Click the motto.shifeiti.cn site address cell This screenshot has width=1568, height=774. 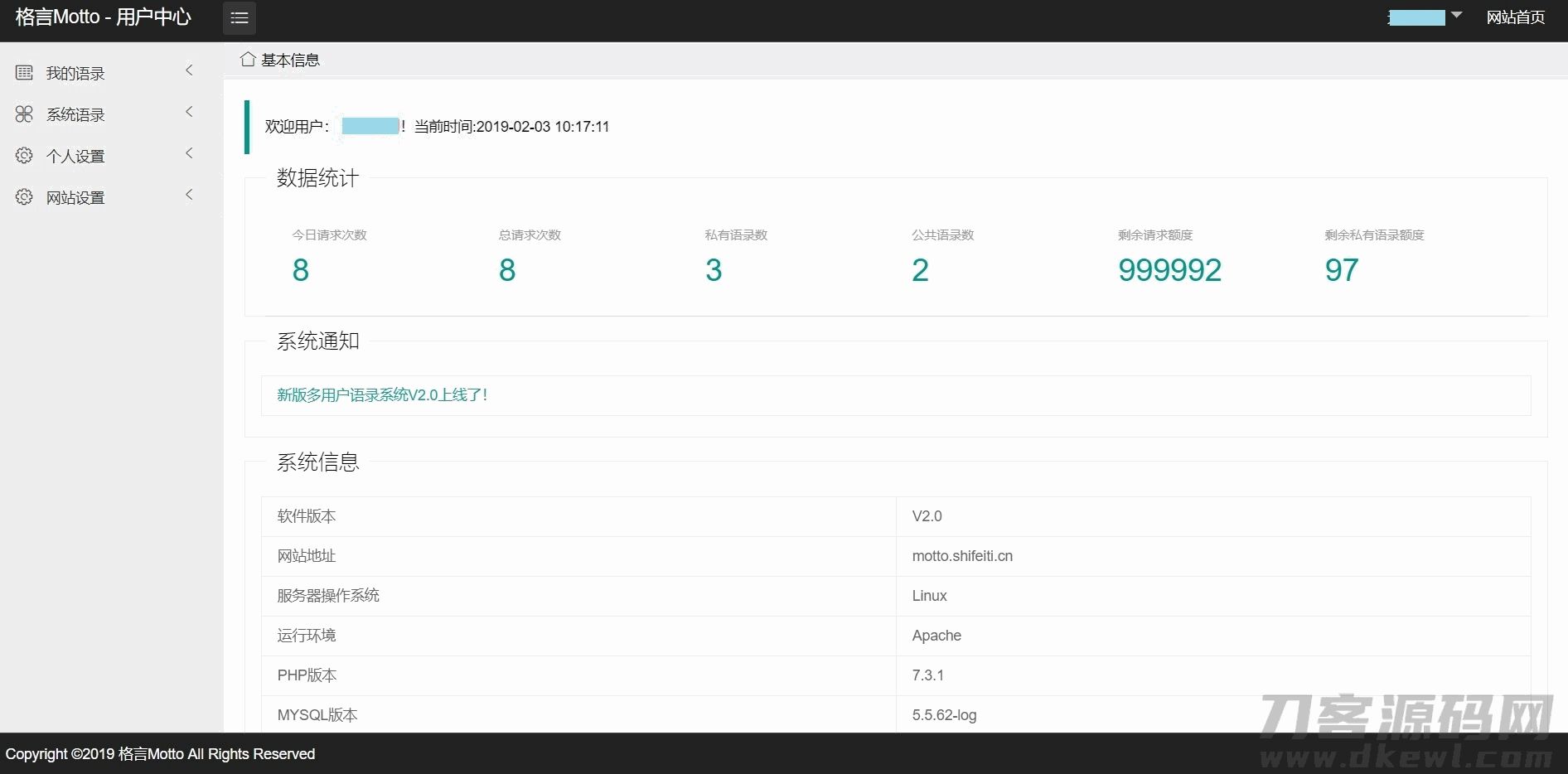[962, 556]
